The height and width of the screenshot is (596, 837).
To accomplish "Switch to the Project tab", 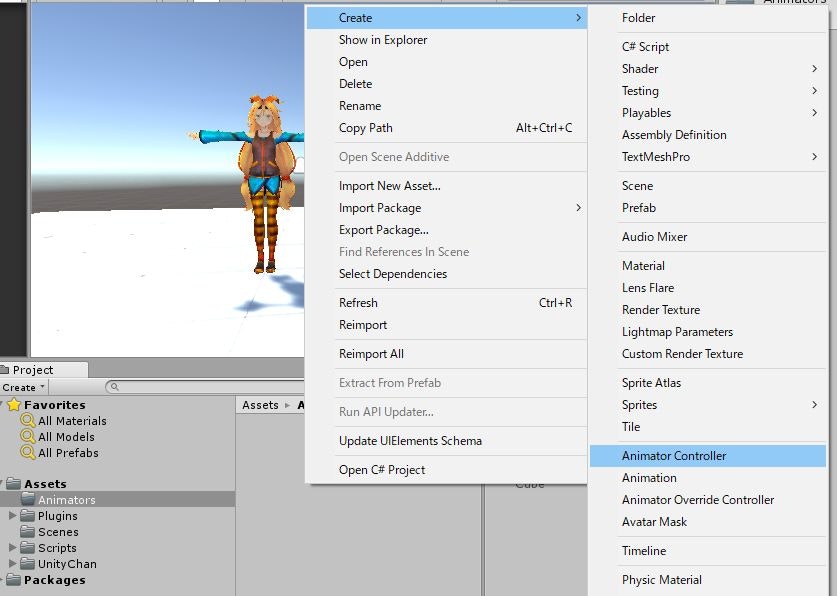I will click(43, 370).
